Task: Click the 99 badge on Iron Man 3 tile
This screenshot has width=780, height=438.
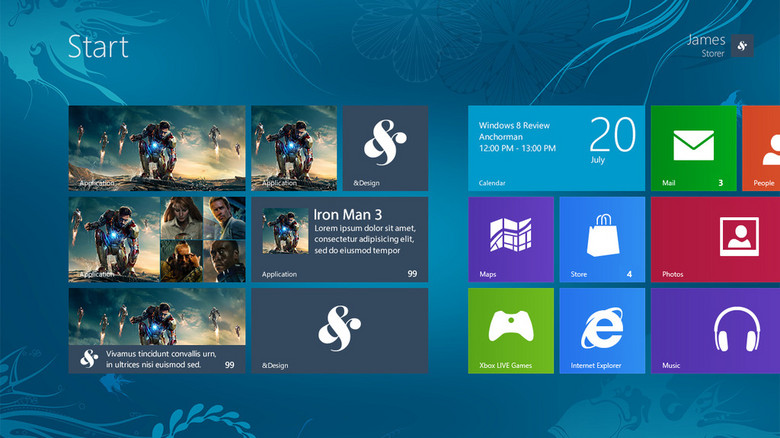Action: [x=412, y=274]
